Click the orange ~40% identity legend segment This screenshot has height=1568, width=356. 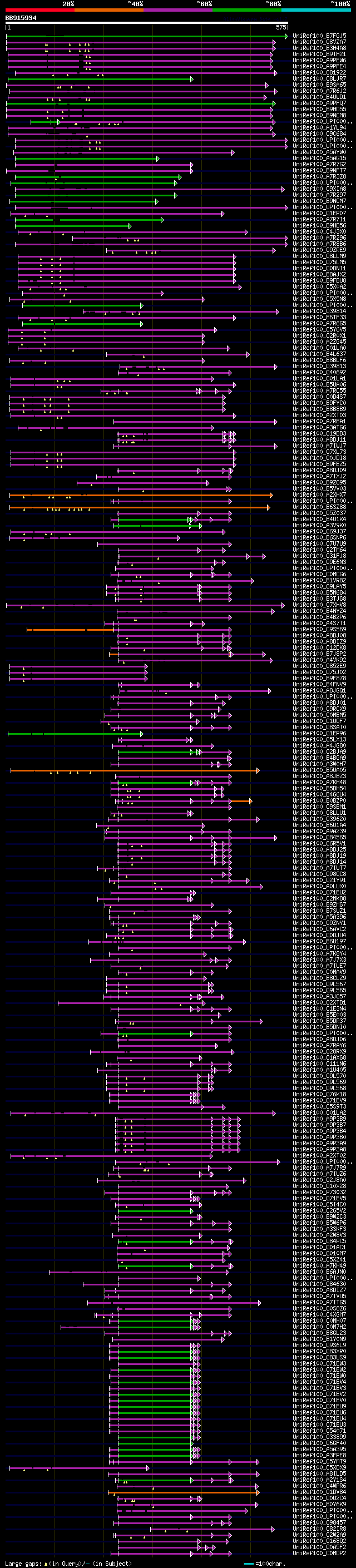[109, 10]
